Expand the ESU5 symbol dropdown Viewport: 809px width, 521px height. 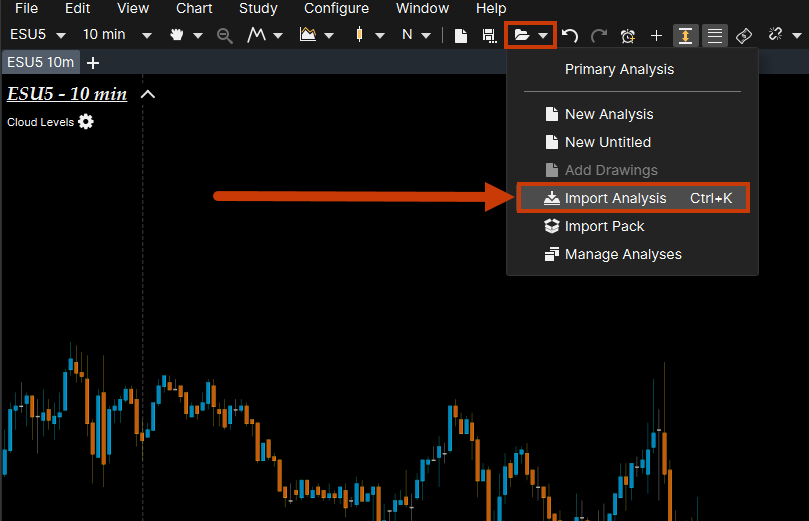click(x=36, y=35)
